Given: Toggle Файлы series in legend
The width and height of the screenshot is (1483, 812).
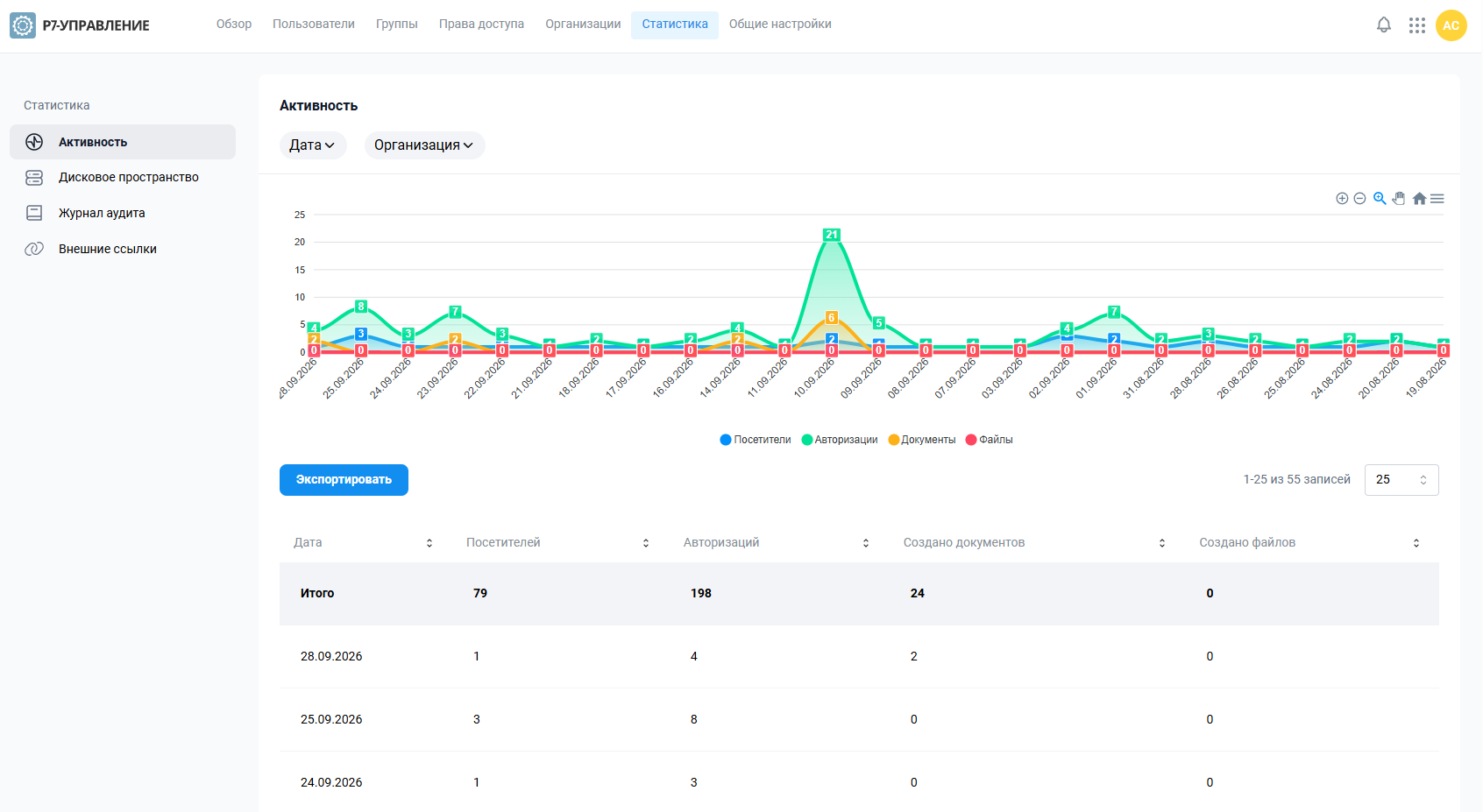Looking at the screenshot, I should point(990,440).
